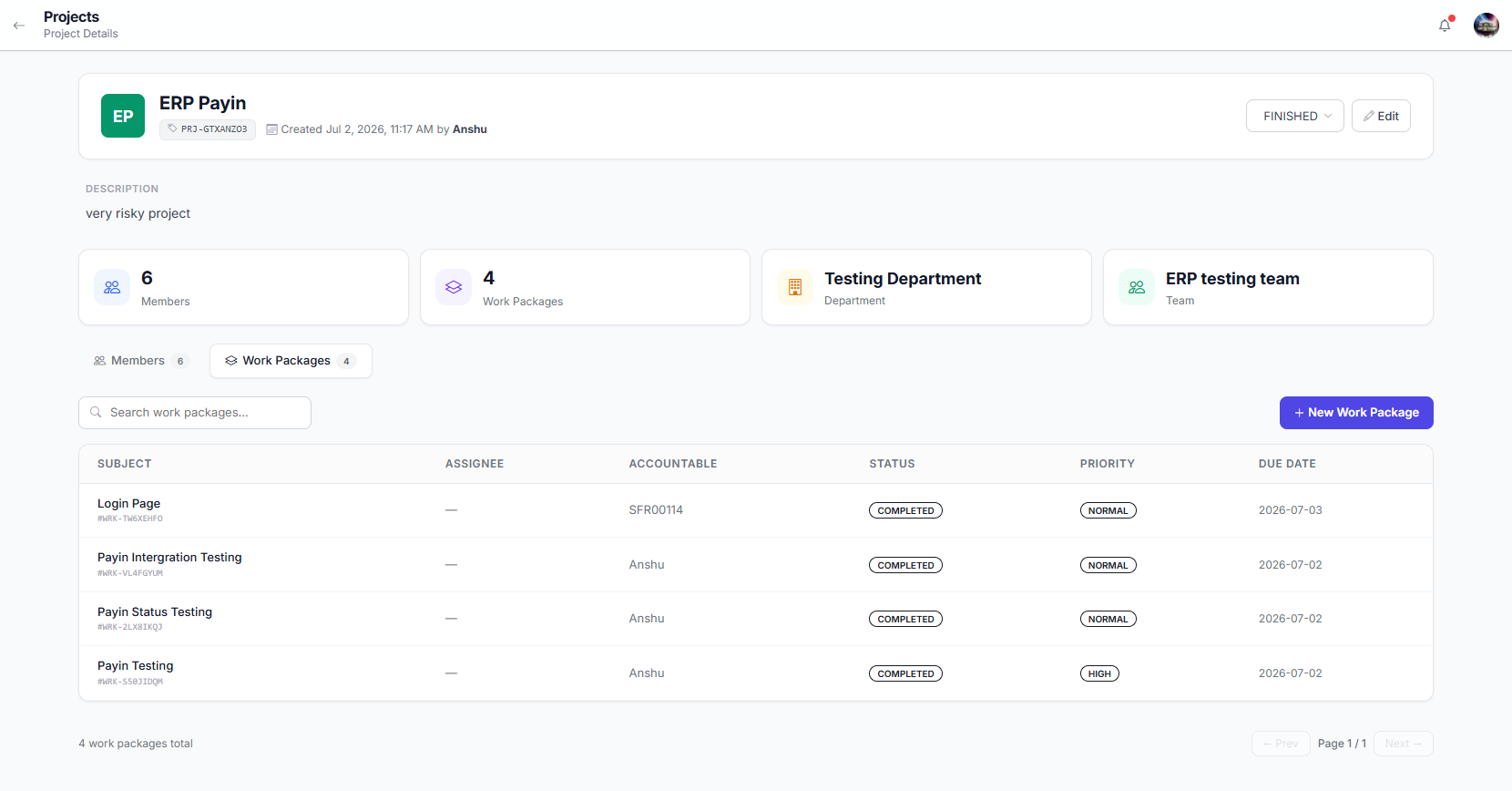Viewport: 1512px width, 791px height.
Task: Open the Login Page work package
Action: (128, 503)
